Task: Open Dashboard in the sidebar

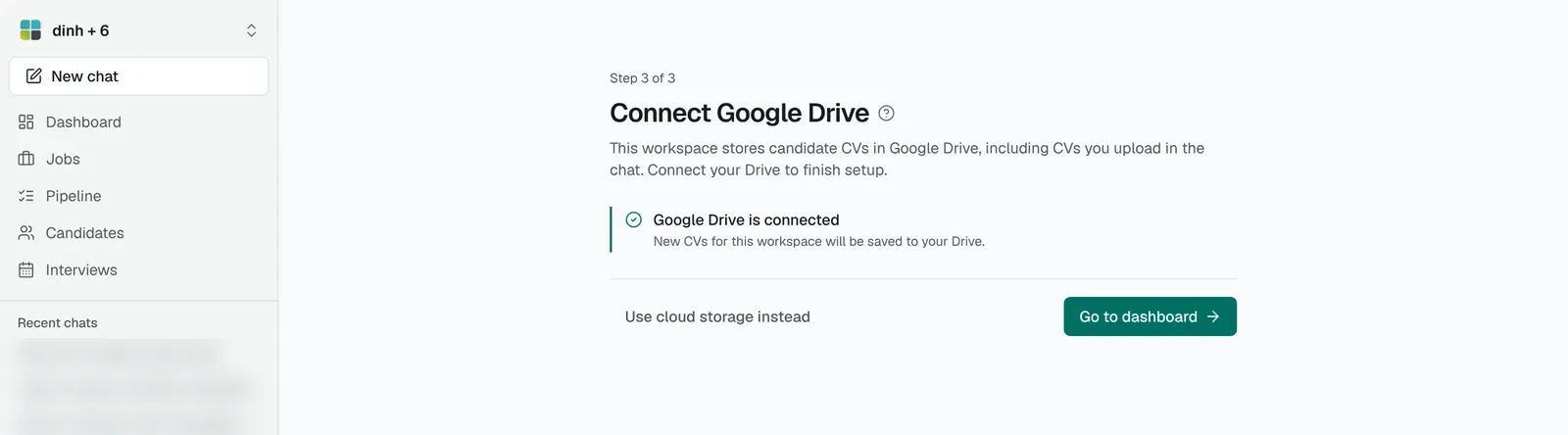Action: pyautogui.click(x=138, y=122)
